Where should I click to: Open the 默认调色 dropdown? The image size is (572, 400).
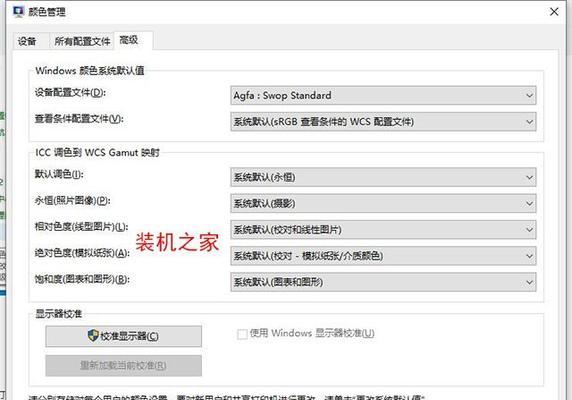coord(383,177)
